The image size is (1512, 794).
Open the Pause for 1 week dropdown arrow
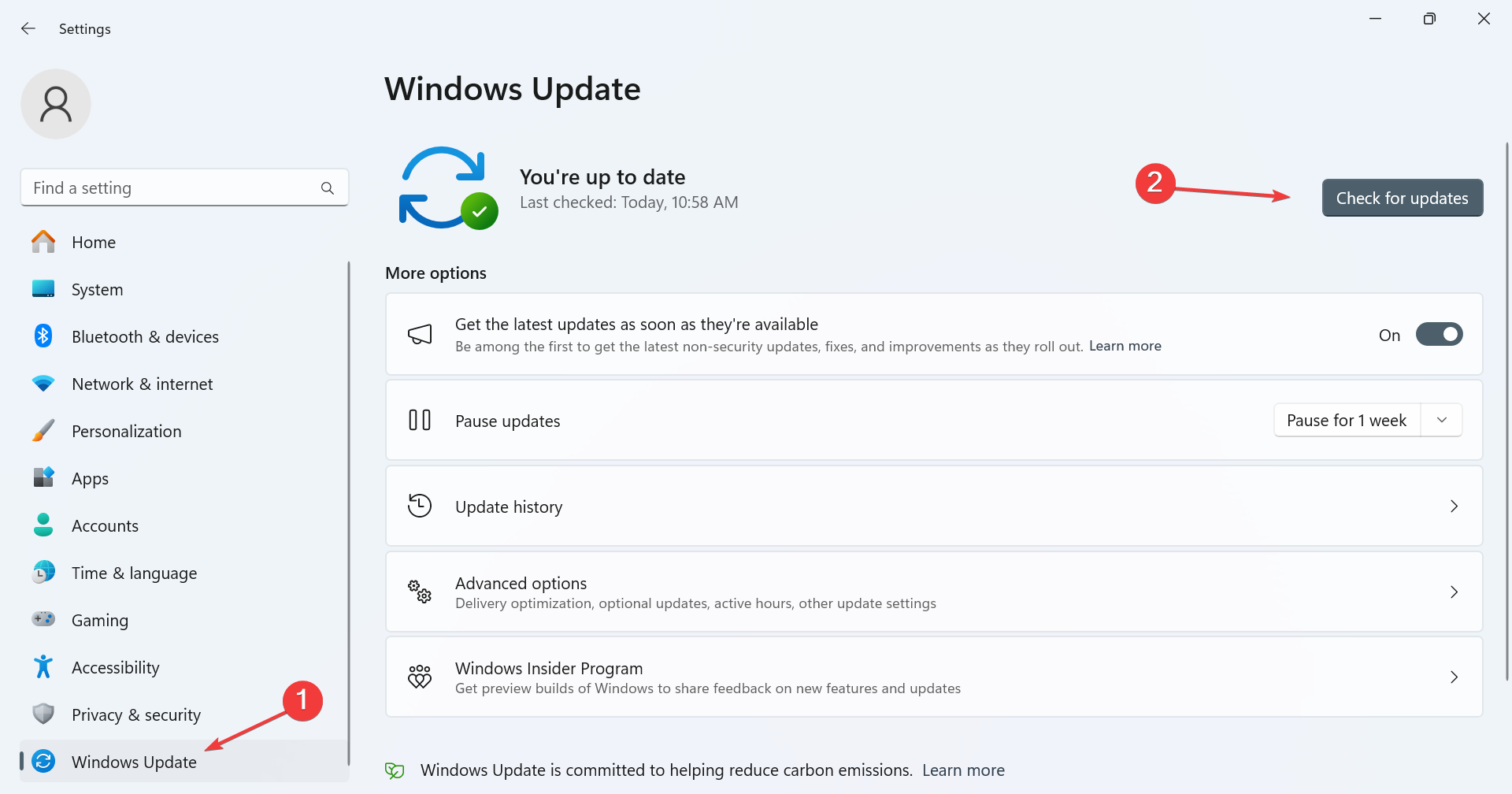click(1442, 421)
